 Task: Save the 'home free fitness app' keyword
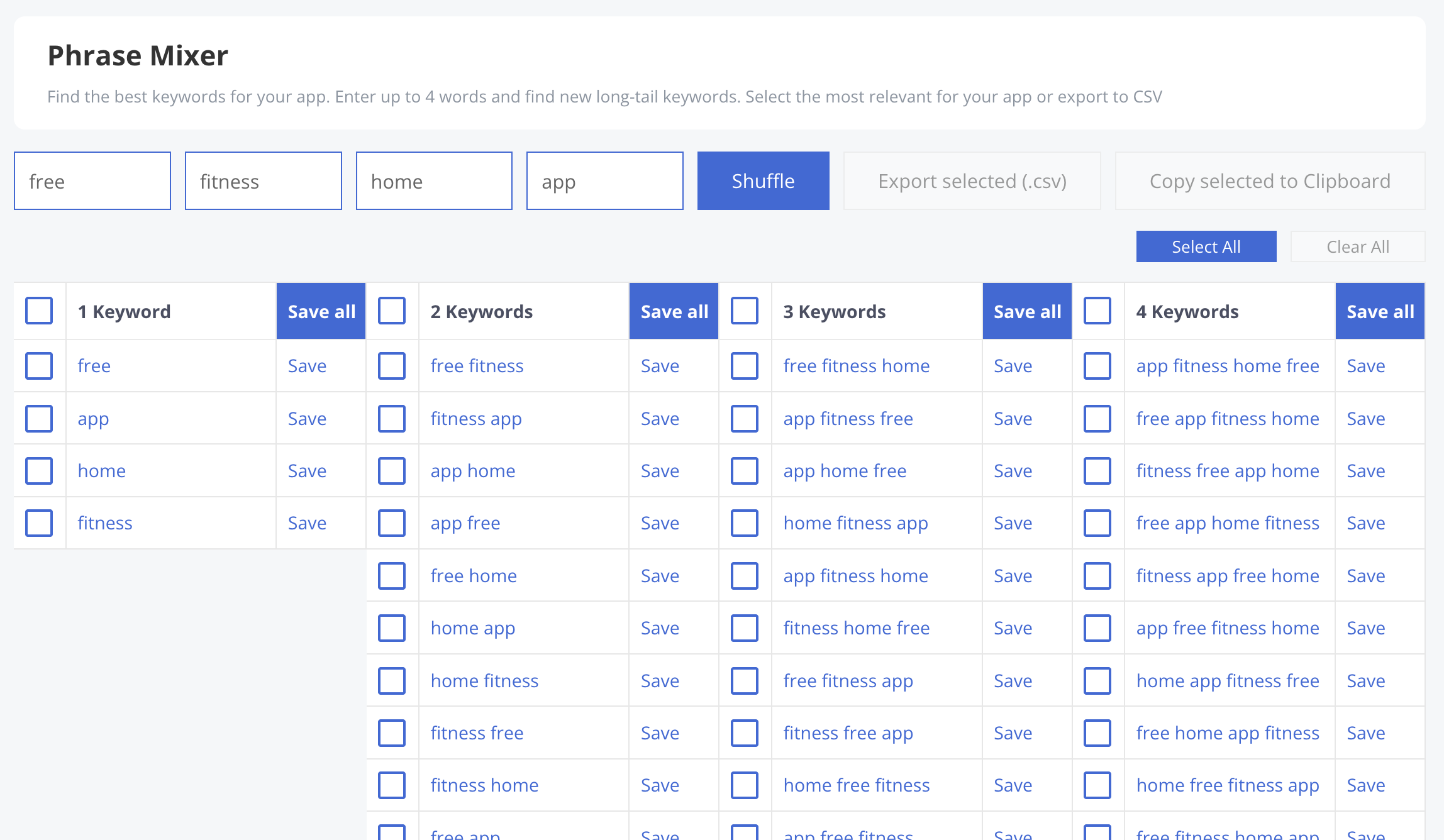pyautogui.click(x=1365, y=785)
